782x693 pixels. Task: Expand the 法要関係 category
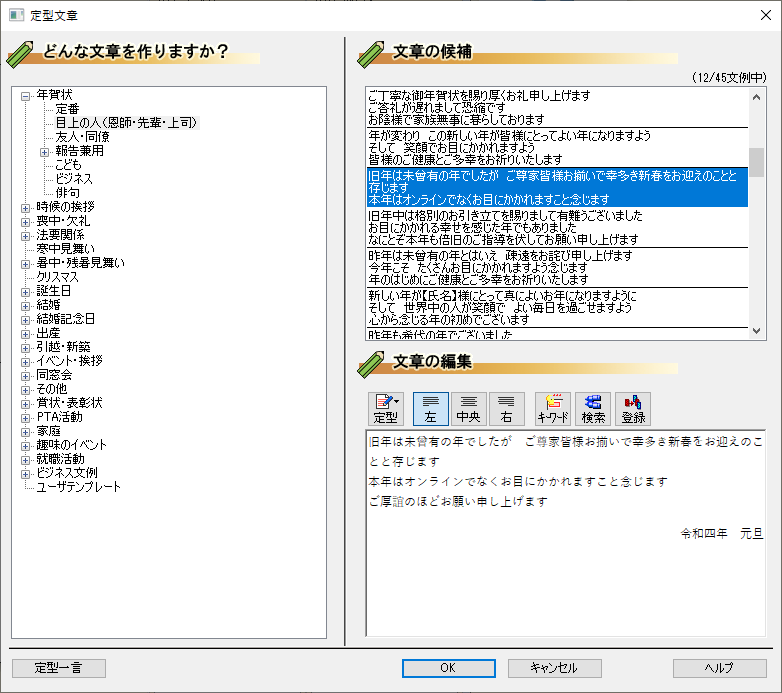tap(25, 236)
